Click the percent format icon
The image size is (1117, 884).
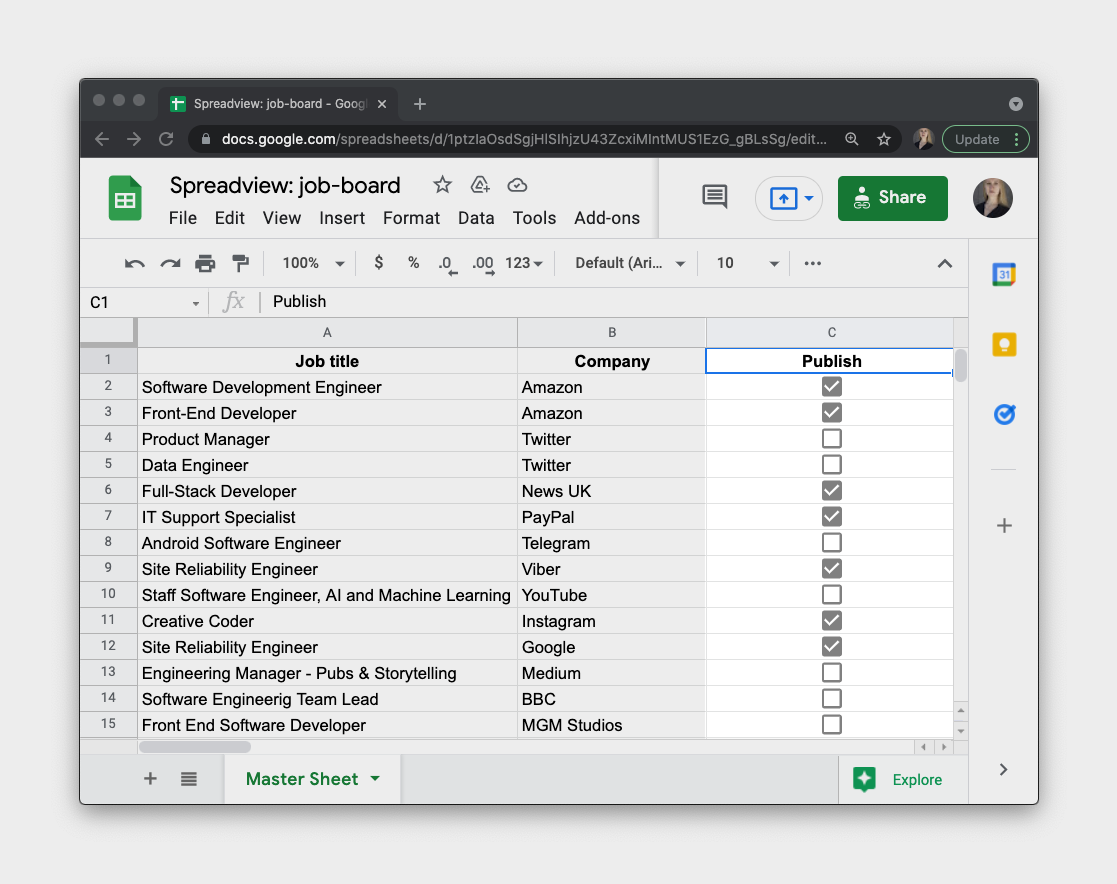point(413,262)
